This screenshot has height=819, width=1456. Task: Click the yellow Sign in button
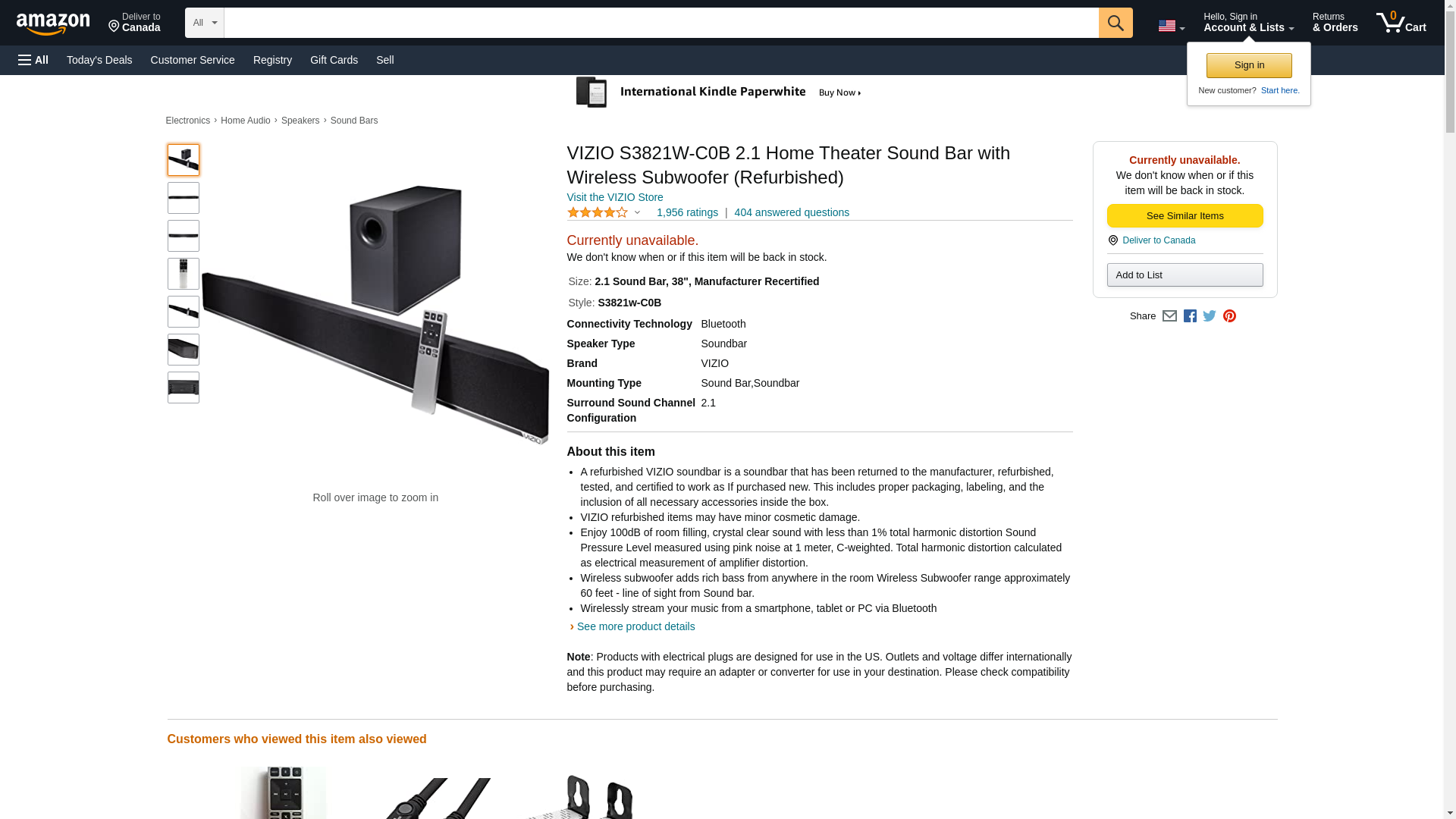point(1249,65)
